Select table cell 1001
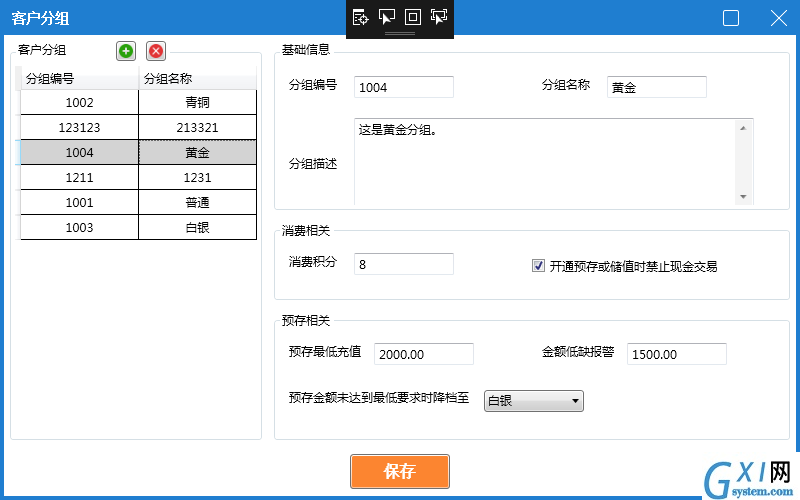 click(80, 203)
